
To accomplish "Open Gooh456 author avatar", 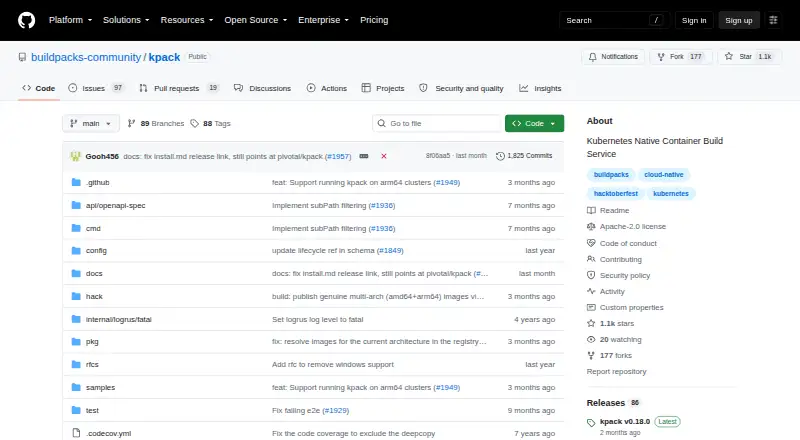I will pos(76,156).
